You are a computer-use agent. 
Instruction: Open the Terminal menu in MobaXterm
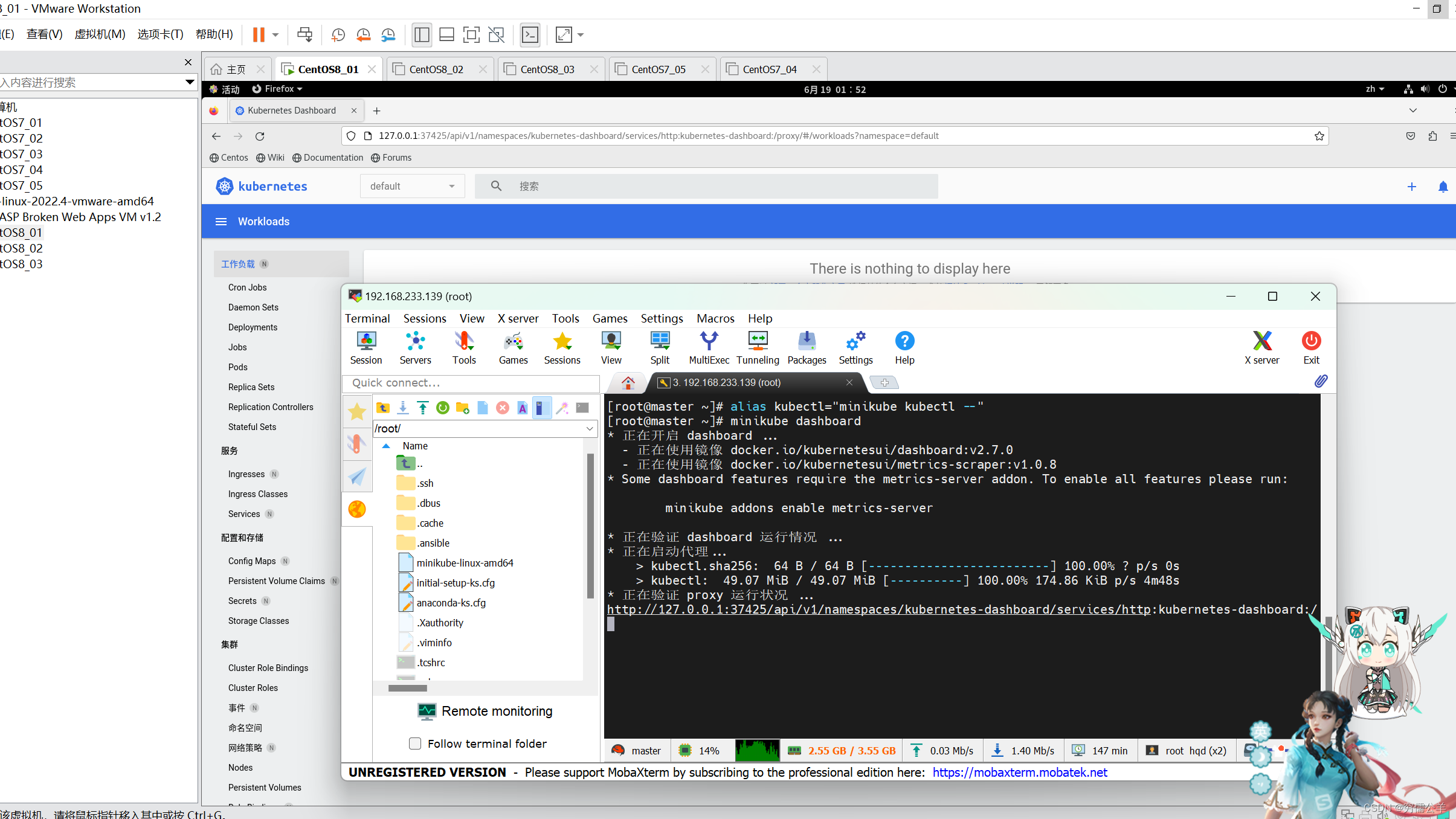(367, 318)
